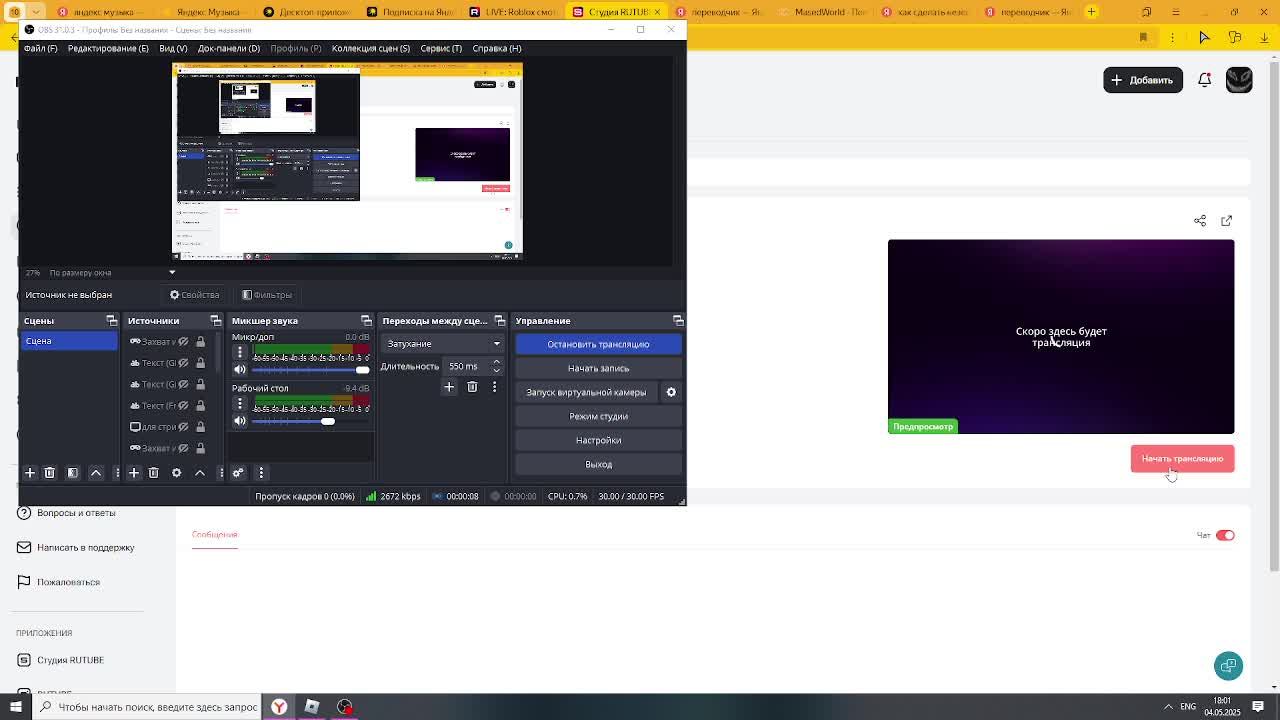Toggle lock on Текст (Fr source
This screenshot has width=1280, height=720.
pos(200,405)
